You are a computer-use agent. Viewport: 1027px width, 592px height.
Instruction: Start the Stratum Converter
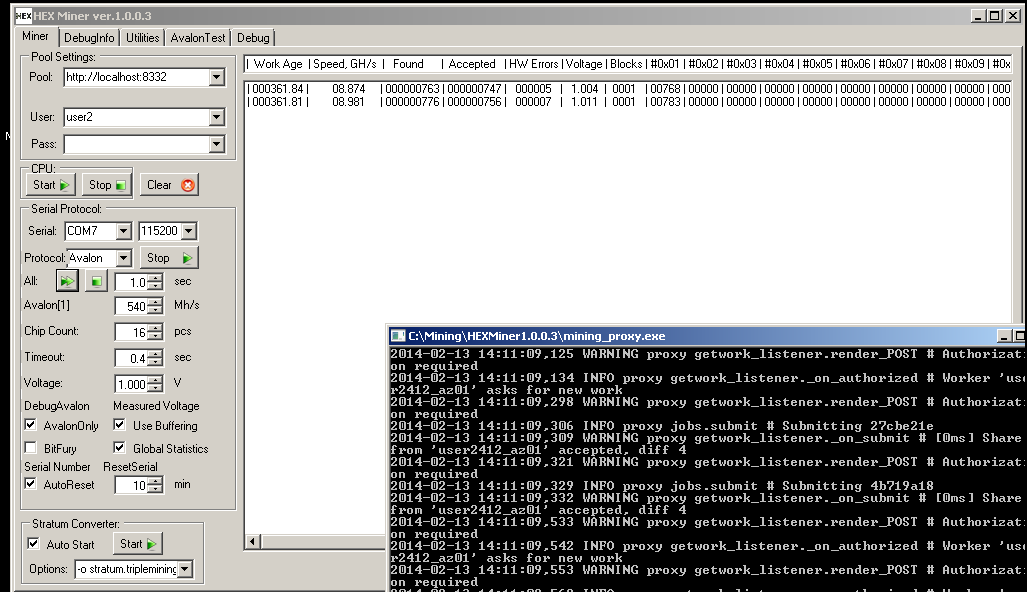(x=138, y=544)
